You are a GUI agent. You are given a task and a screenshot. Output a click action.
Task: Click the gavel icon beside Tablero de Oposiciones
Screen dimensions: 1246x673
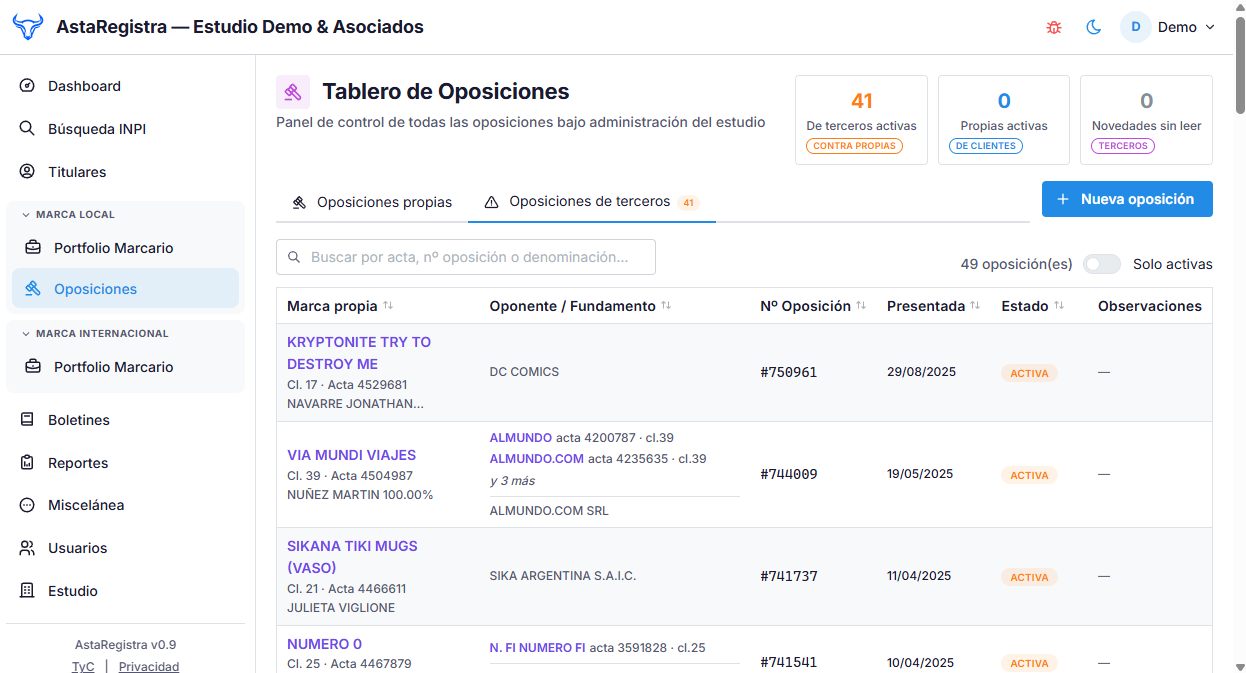click(x=293, y=92)
